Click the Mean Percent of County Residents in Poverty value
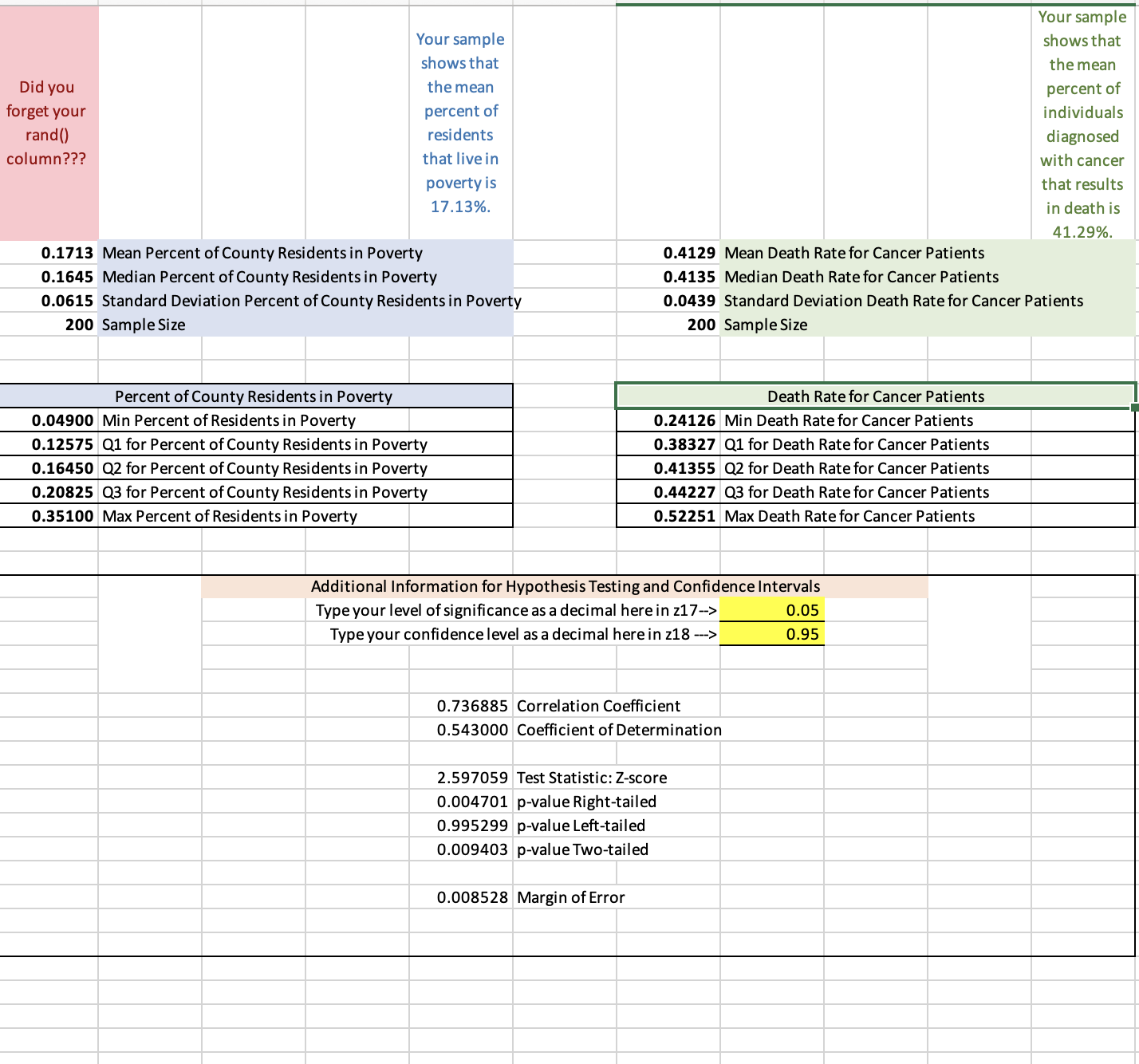 click(x=68, y=253)
